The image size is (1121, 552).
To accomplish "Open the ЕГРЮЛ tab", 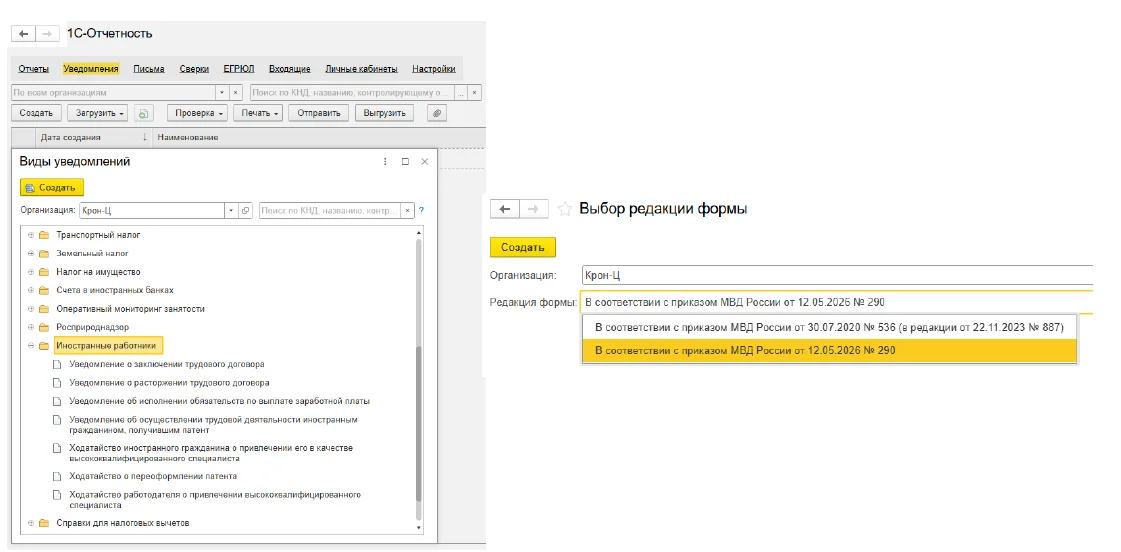I will click(239, 69).
